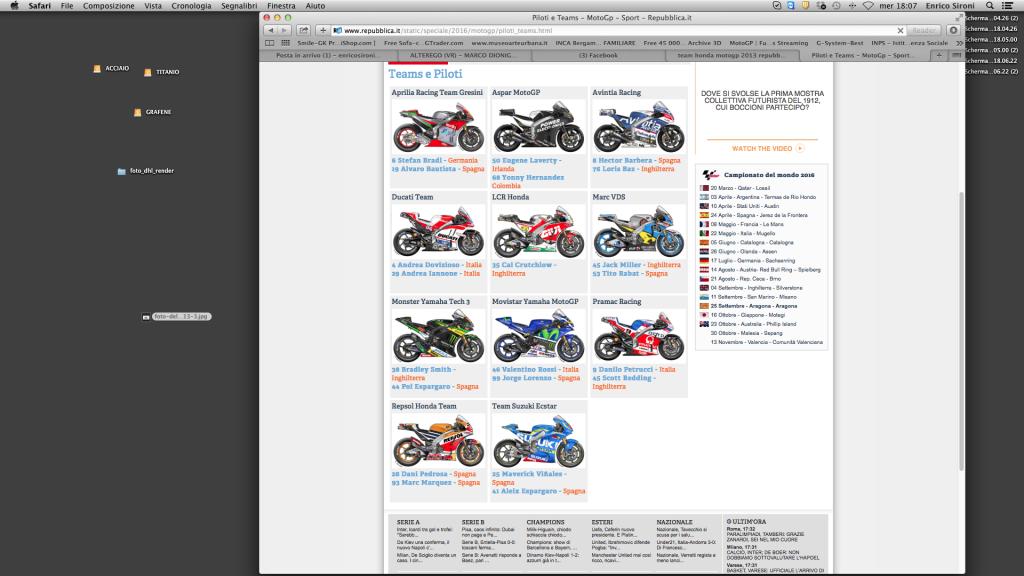Viewport: 1024px width, 576px height.
Task: Click the MotoGP logo in the calendar box
Action: point(711,175)
